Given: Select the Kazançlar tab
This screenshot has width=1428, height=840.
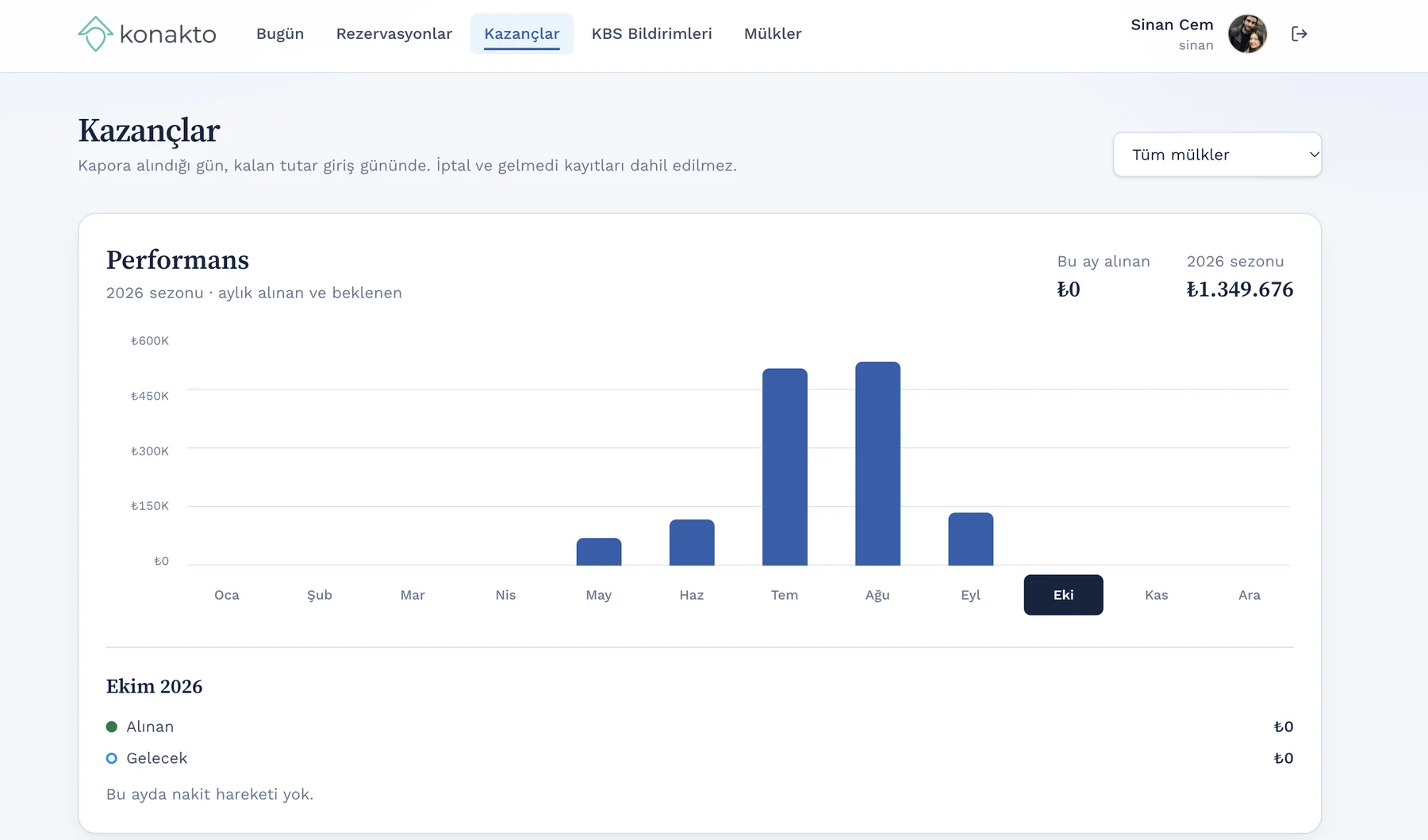Looking at the screenshot, I should (x=522, y=33).
